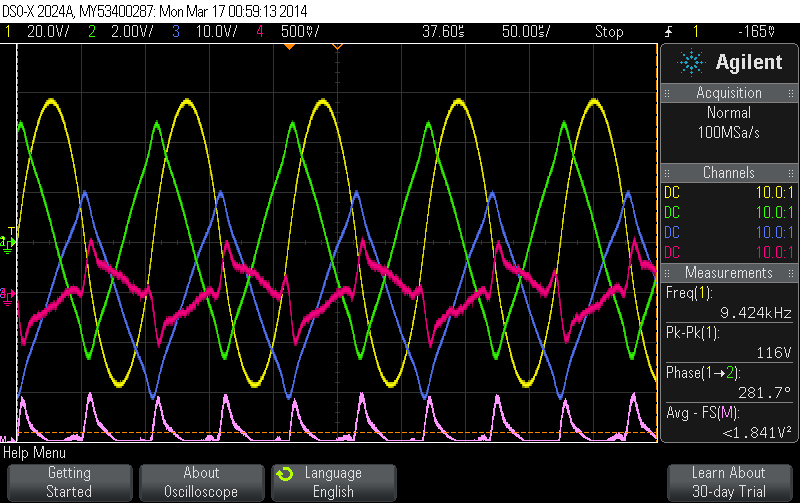
Task: Open the Channels panel header
Action: (x=729, y=173)
